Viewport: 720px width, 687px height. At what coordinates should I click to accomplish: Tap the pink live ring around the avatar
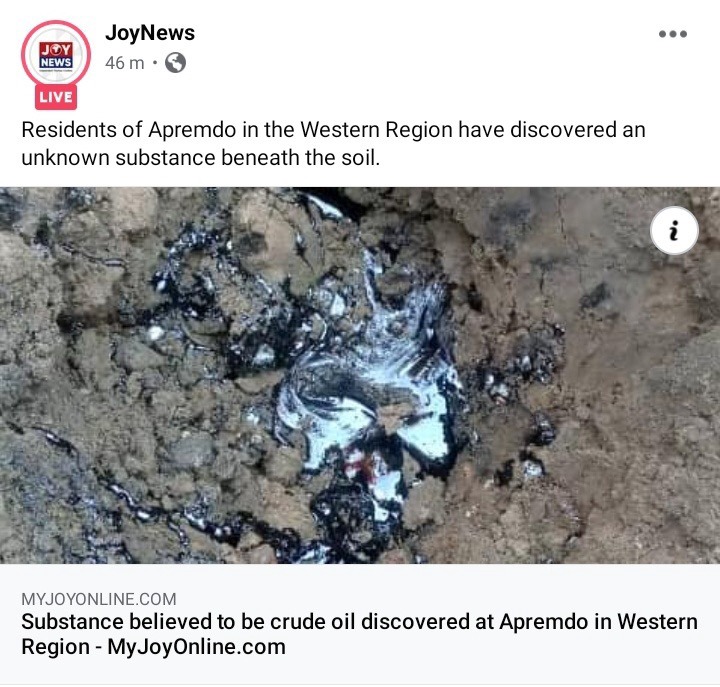(x=56, y=23)
